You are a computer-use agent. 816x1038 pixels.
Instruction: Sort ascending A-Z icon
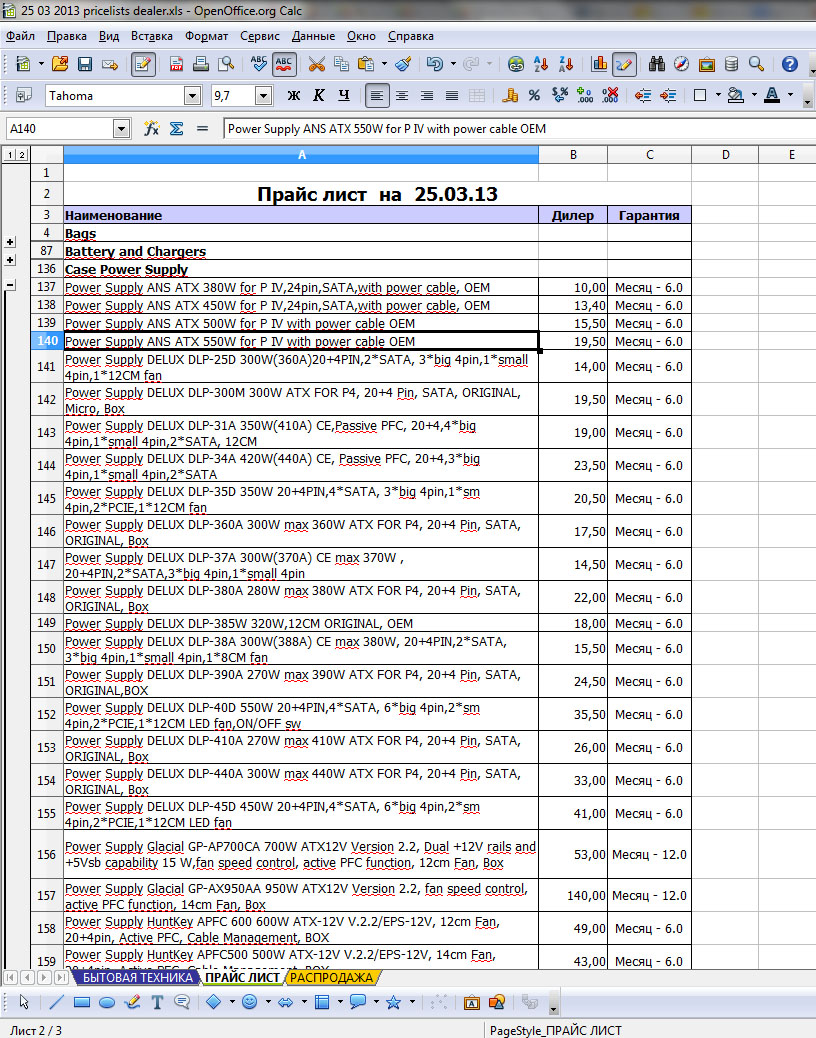pos(541,64)
